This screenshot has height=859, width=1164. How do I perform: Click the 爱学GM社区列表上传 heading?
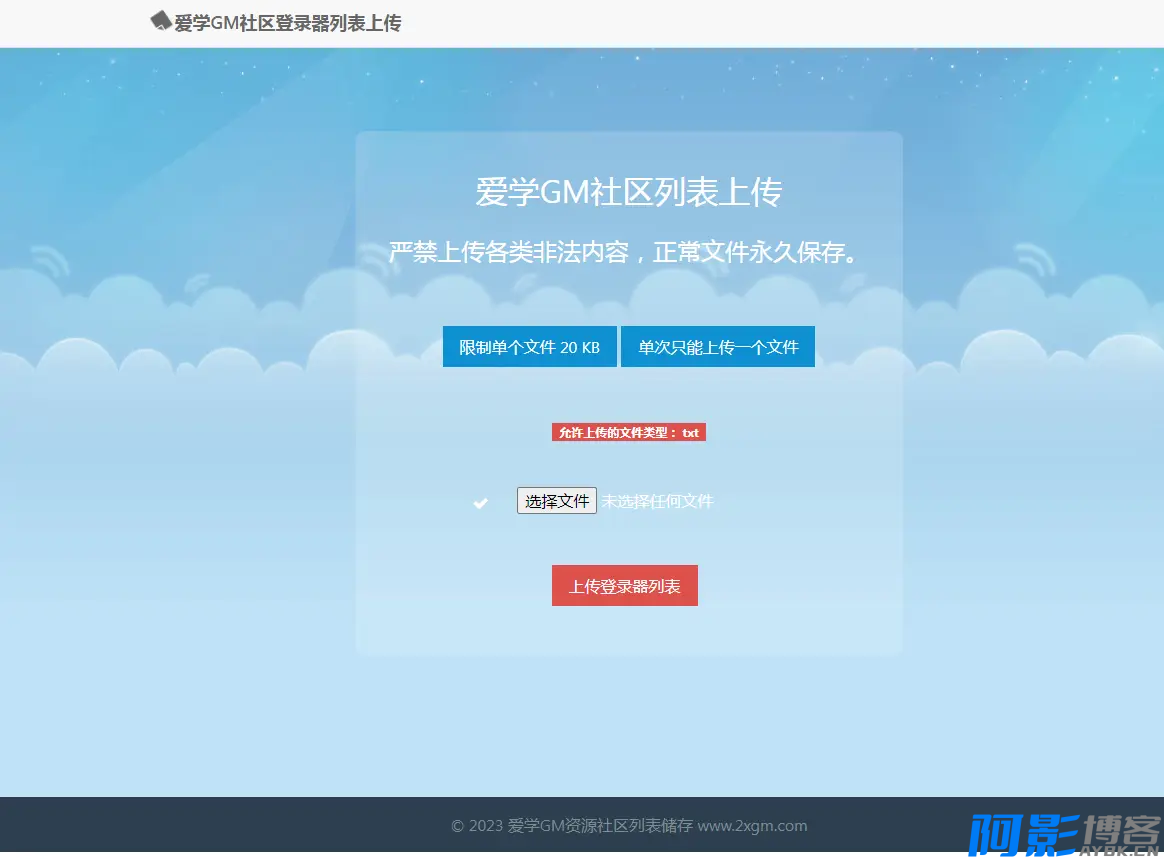(x=629, y=192)
